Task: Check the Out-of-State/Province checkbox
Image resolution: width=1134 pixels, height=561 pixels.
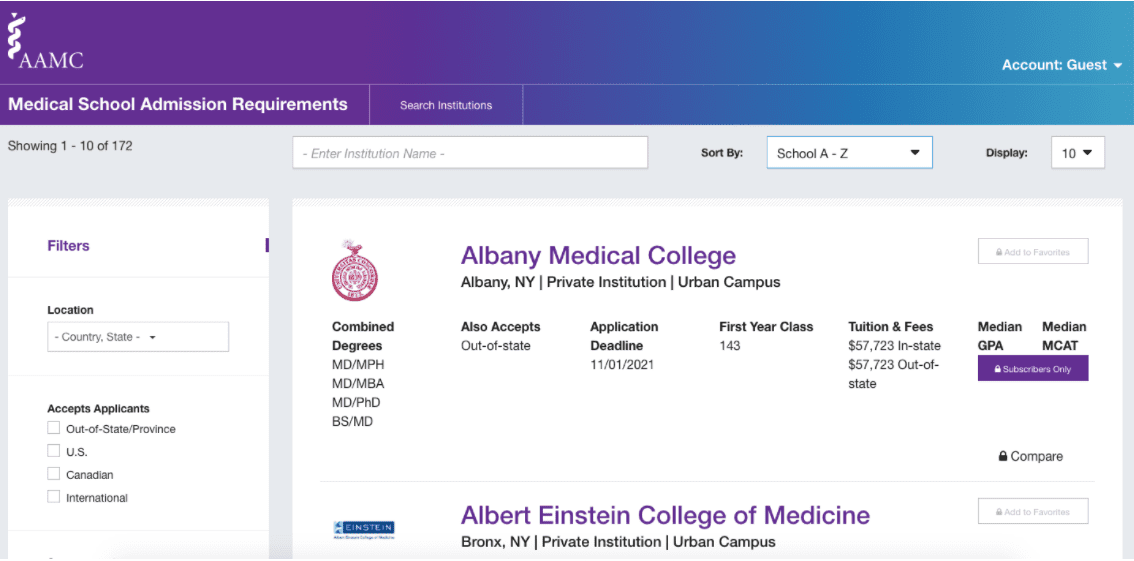Action: coord(54,428)
